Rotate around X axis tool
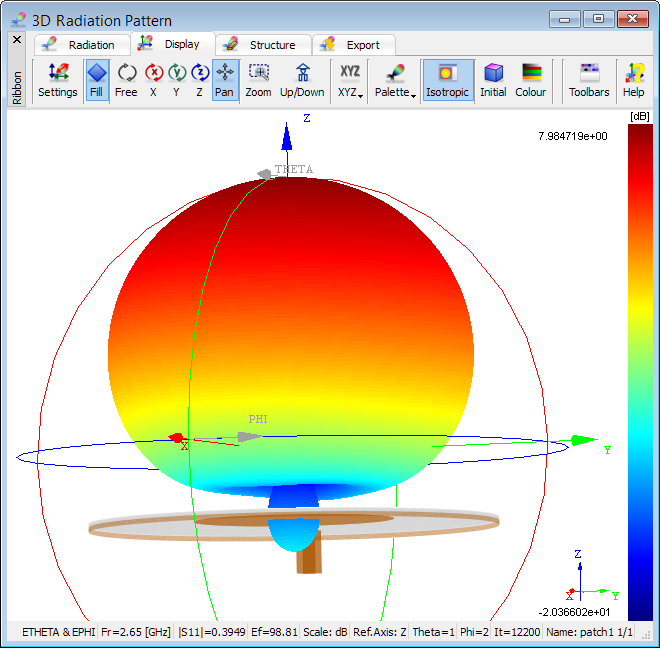660x648 pixels. pyautogui.click(x=153, y=80)
